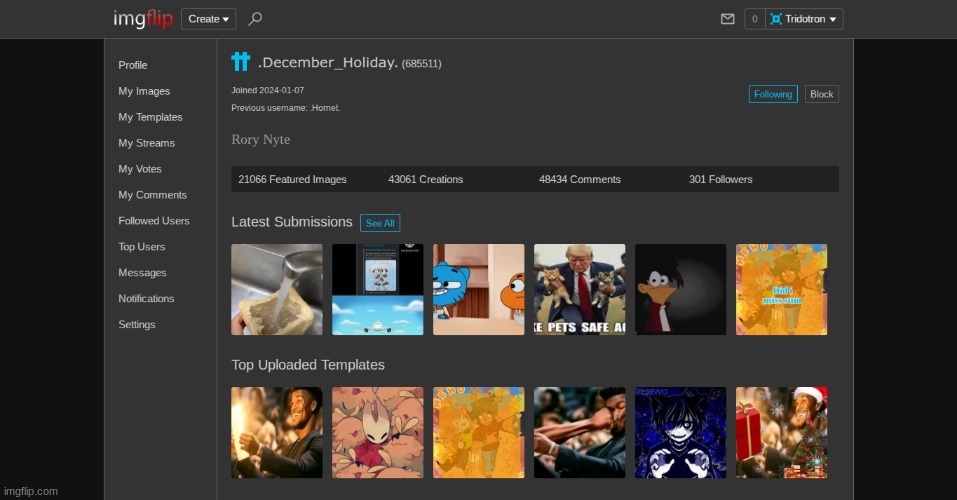Open My Images in sidebar
Viewport: 957px width, 500px height.
click(x=144, y=91)
